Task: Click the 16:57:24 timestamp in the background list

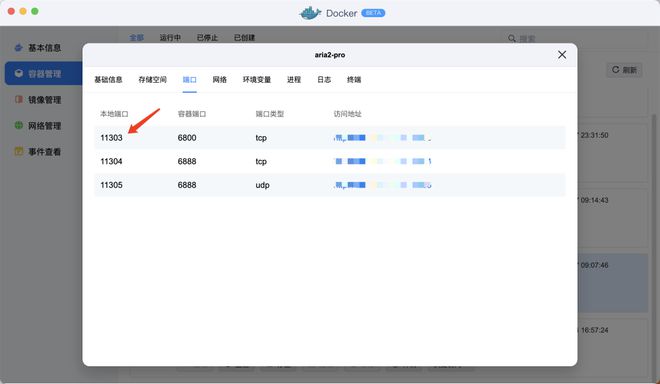Action: (x=594, y=330)
